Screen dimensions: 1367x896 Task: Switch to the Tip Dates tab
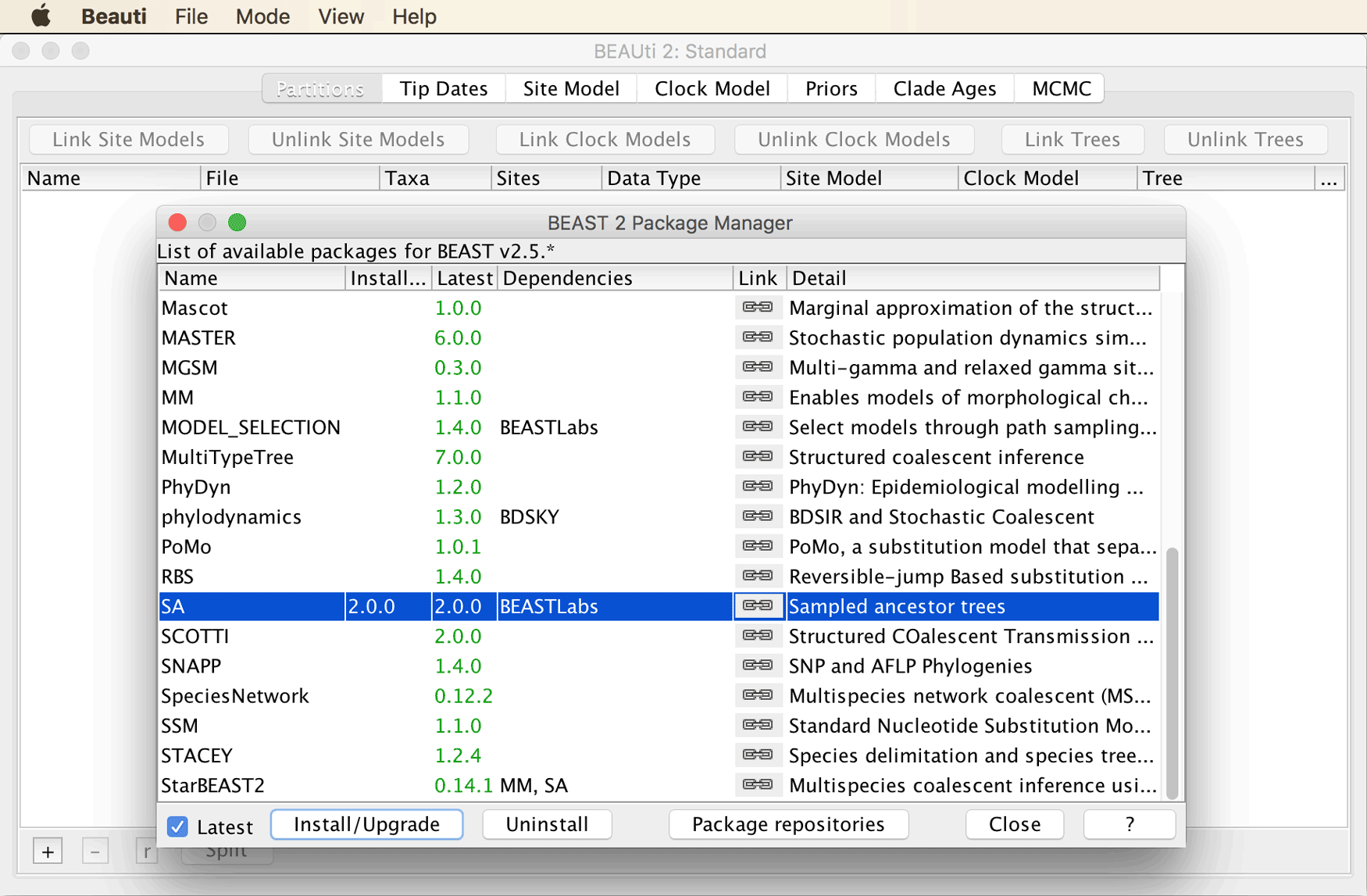tap(444, 88)
